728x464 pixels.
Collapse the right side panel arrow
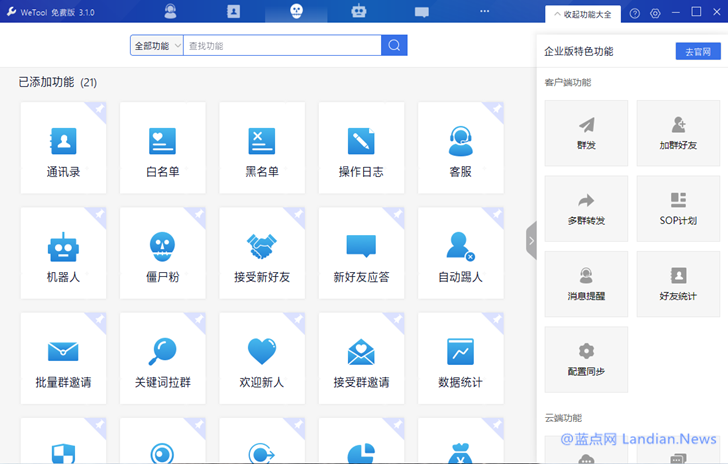click(531, 241)
